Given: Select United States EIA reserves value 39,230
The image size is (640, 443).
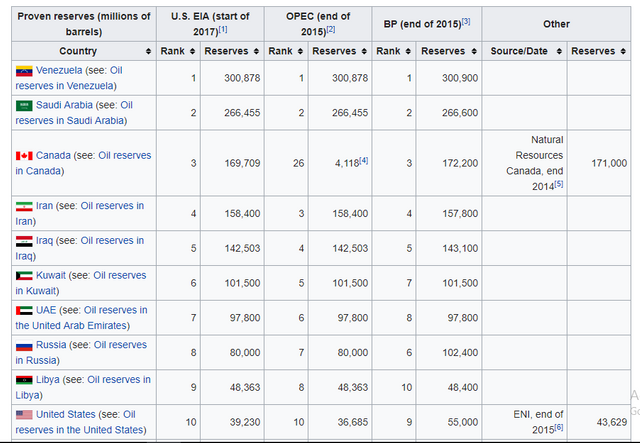Looking at the screenshot, I should (245, 422).
